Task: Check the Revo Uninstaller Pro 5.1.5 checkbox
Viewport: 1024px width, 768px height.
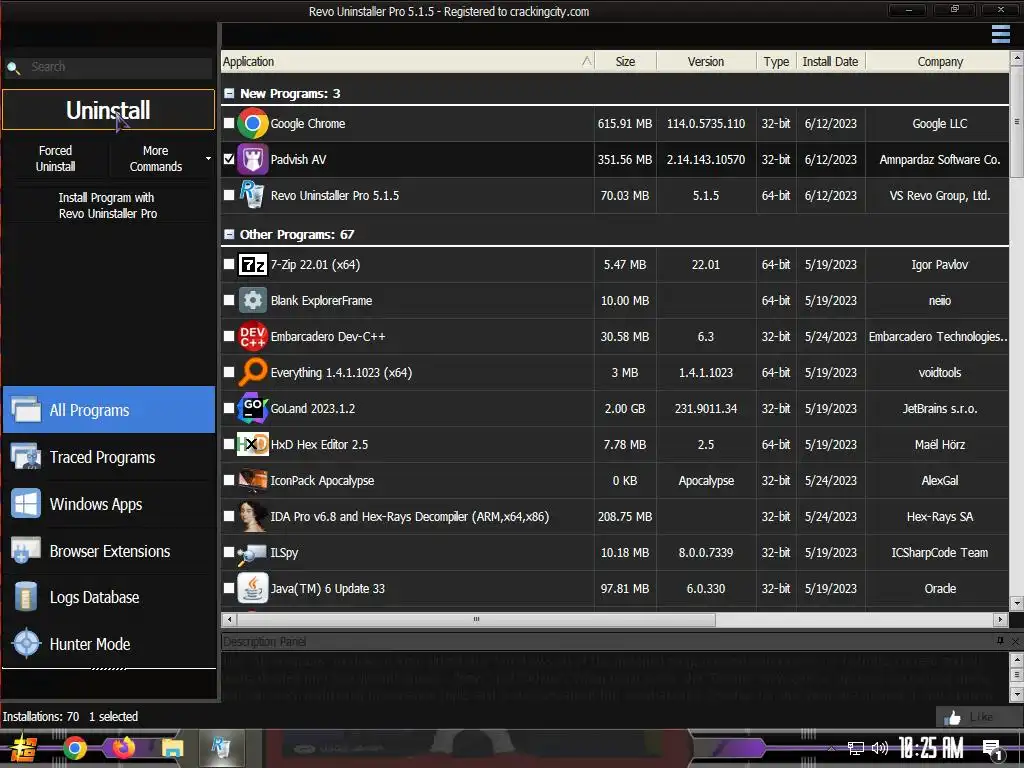Action: (229, 195)
